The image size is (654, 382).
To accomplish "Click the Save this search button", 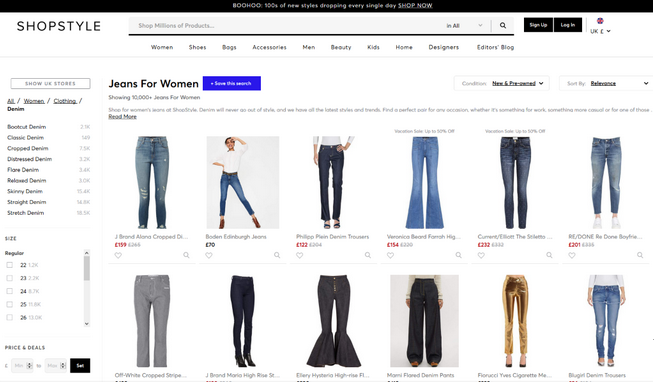I will pyautogui.click(x=231, y=83).
